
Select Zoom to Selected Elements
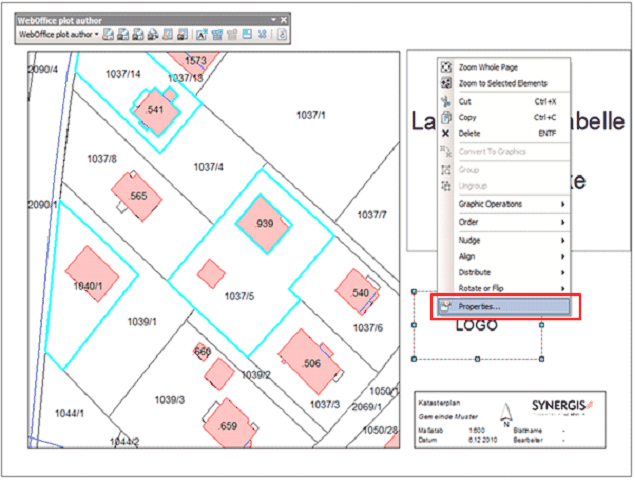pyautogui.click(x=503, y=83)
